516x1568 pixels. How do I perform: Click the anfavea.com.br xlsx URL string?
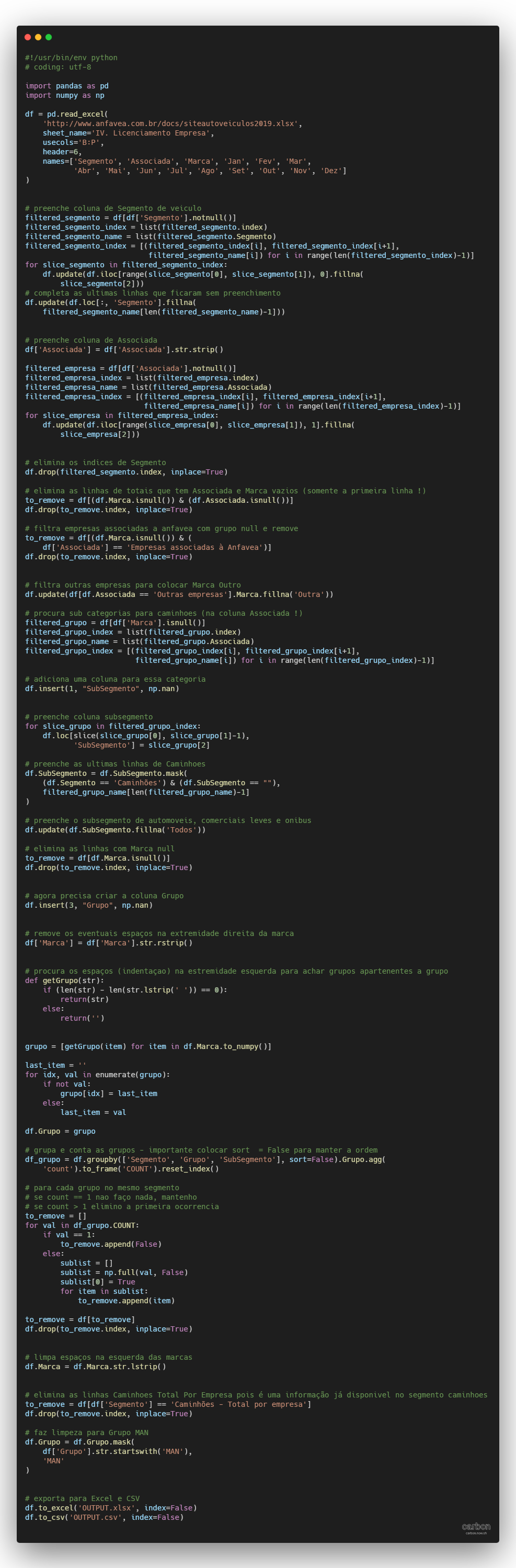point(170,123)
